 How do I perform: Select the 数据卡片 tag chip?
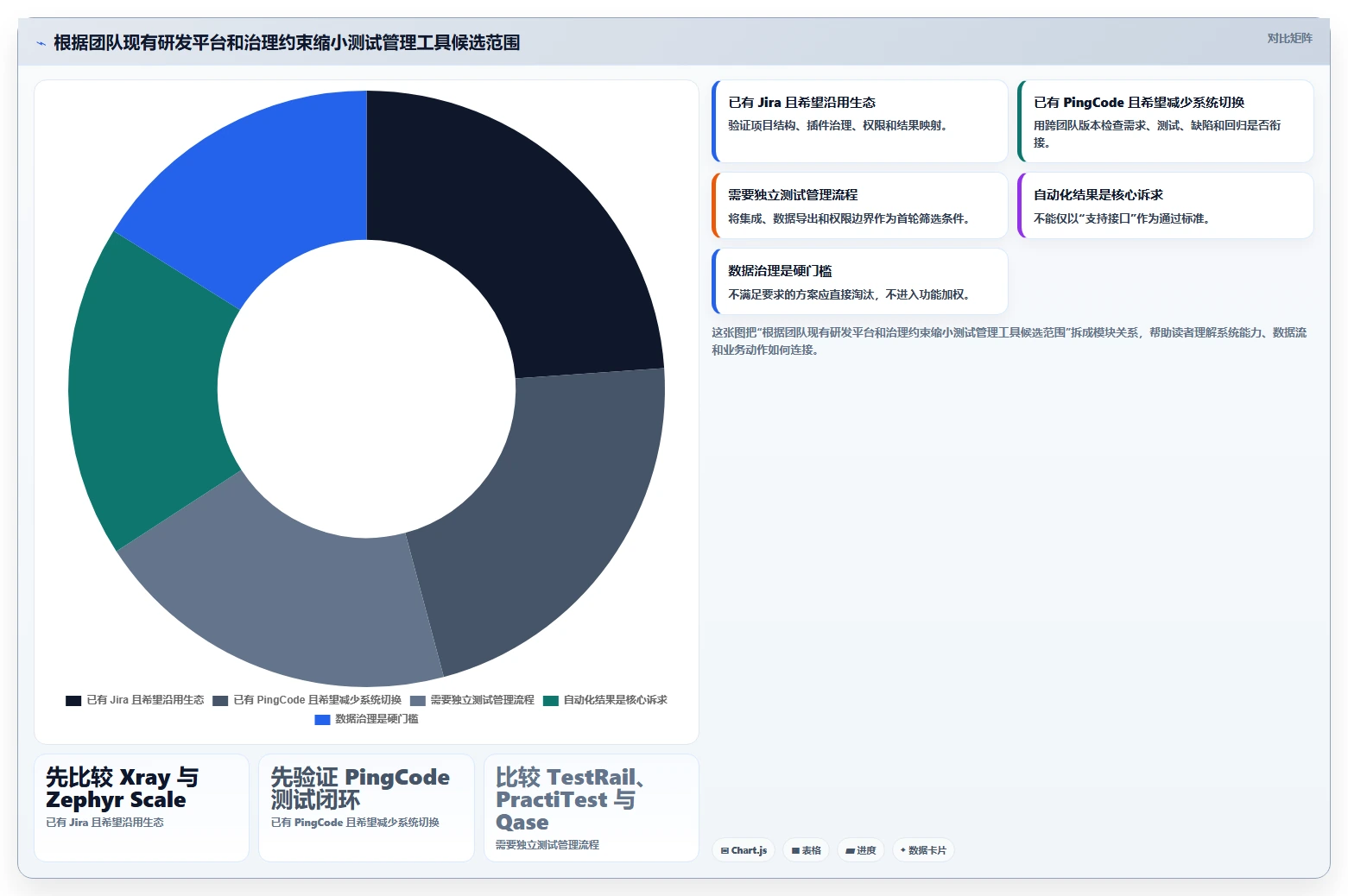923,850
